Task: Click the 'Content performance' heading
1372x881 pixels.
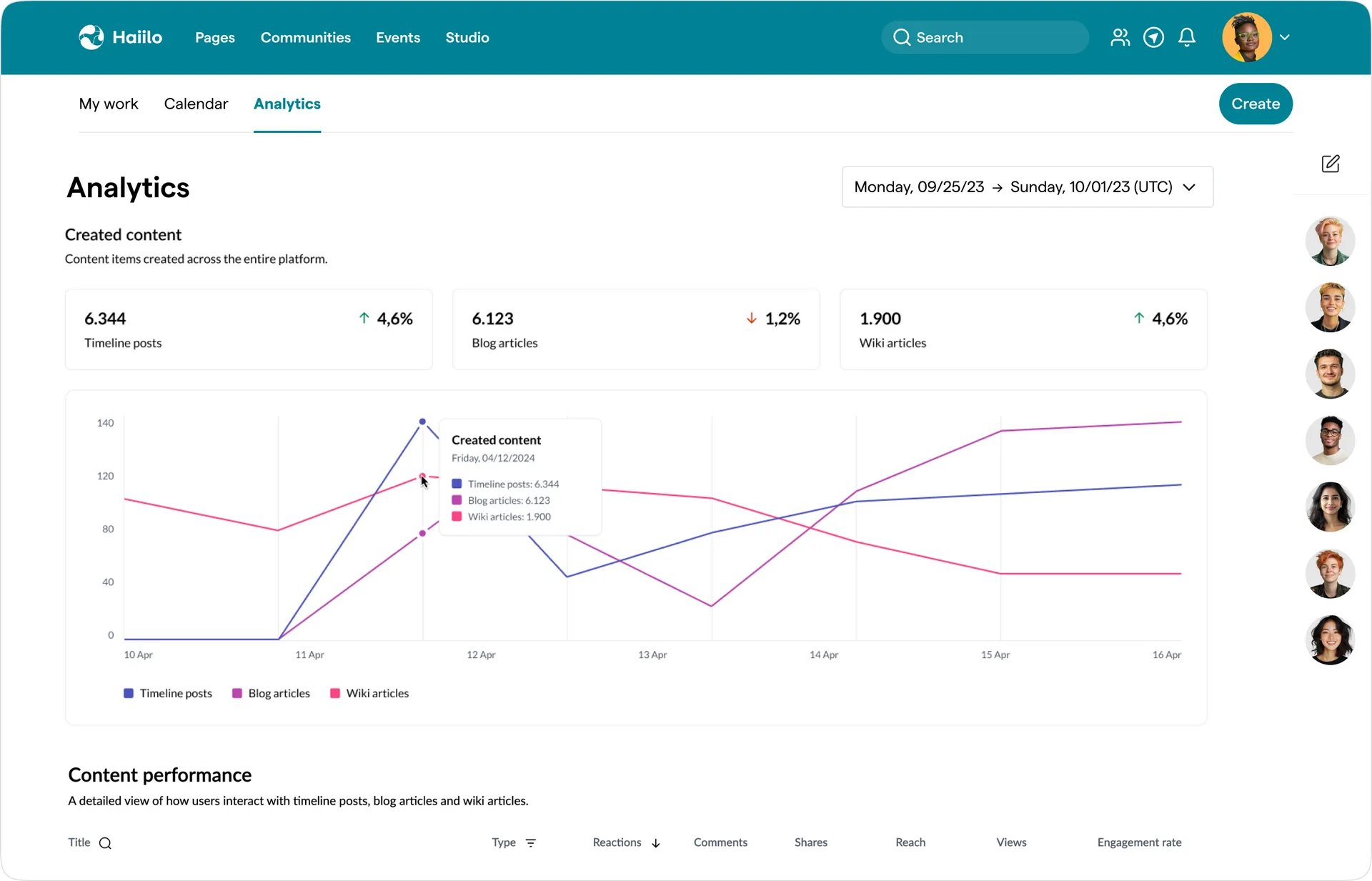Action: tap(160, 775)
